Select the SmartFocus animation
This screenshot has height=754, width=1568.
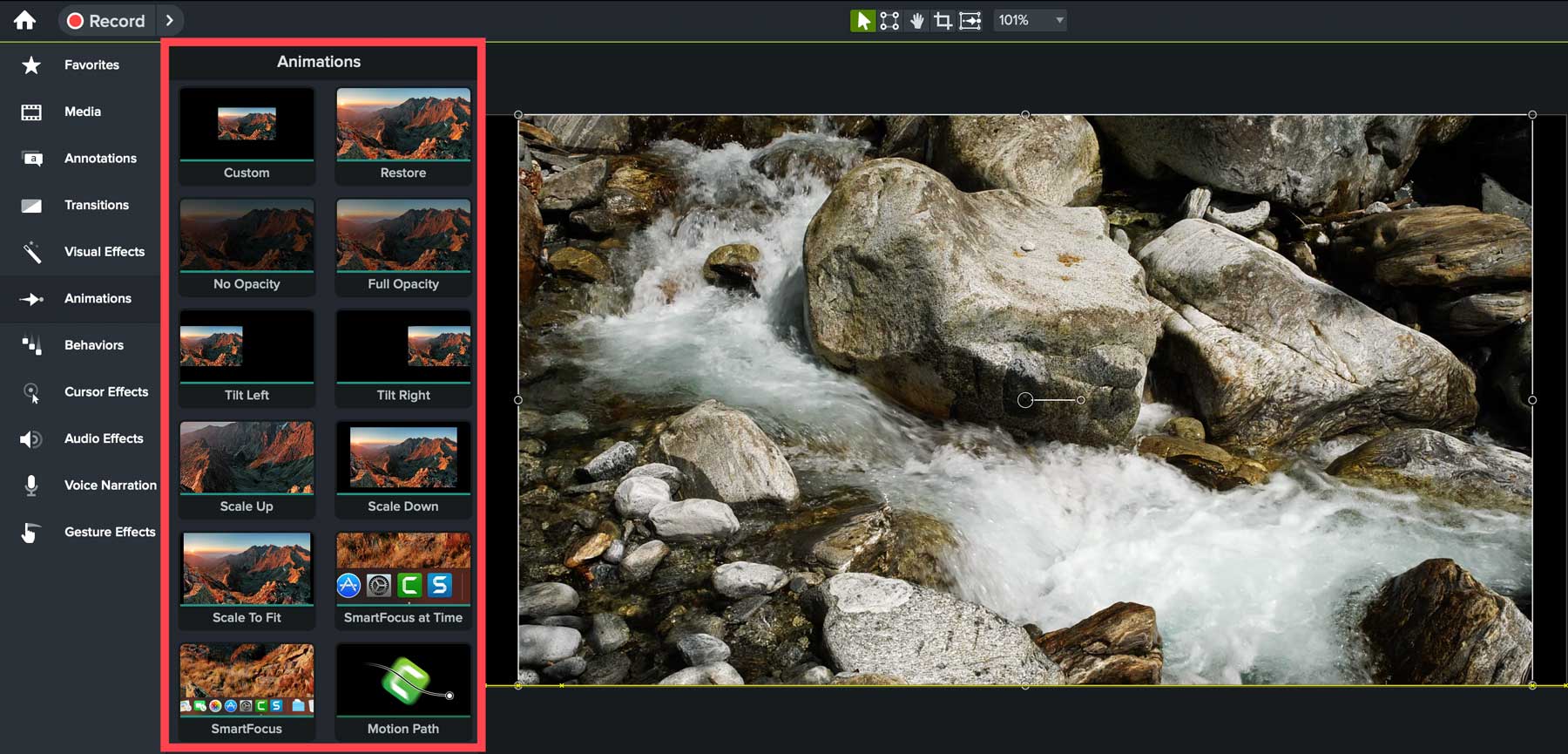(247, 691)
